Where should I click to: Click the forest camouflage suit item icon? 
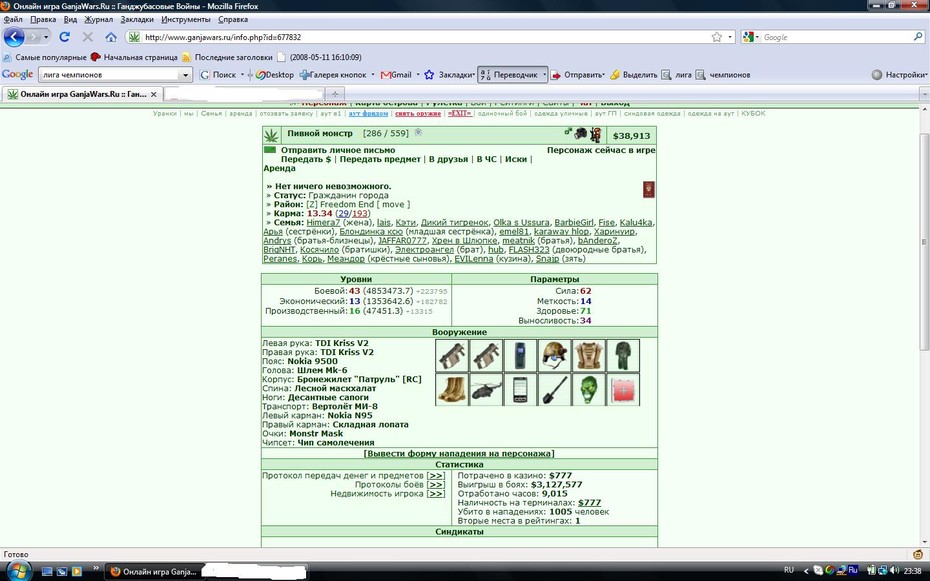623,355
